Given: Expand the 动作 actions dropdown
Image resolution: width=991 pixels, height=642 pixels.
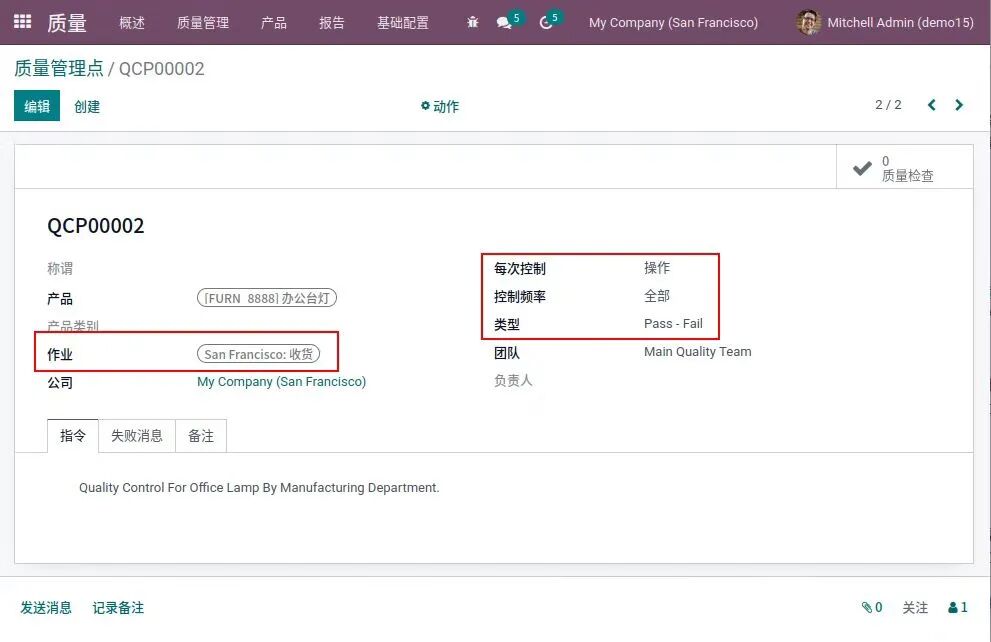Looking at the screenshot, I should point(440,106).
